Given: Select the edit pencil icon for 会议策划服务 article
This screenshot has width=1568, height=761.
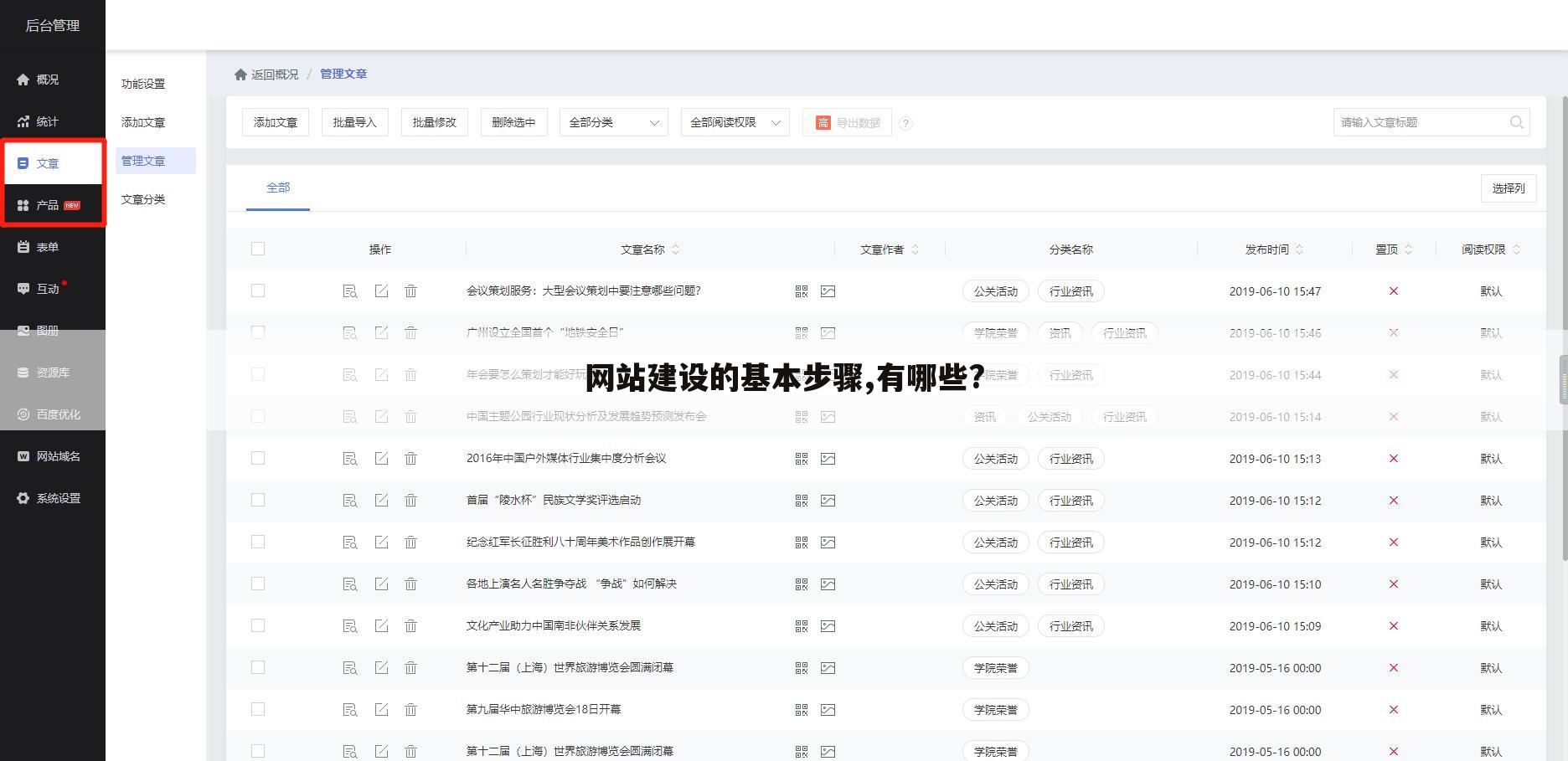Looking at the screenshot, I should 381,291.
